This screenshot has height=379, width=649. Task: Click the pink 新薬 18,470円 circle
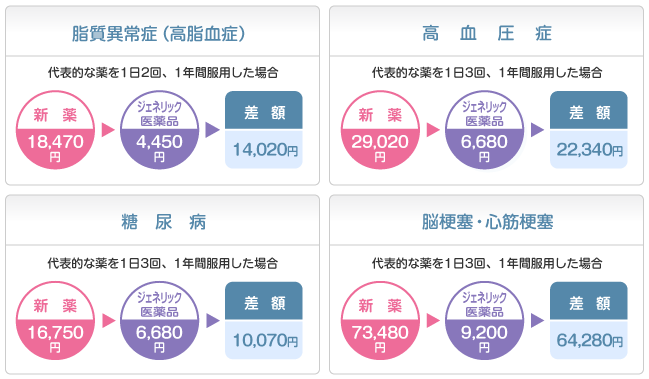pyautogui.click(x=55, y=130)
